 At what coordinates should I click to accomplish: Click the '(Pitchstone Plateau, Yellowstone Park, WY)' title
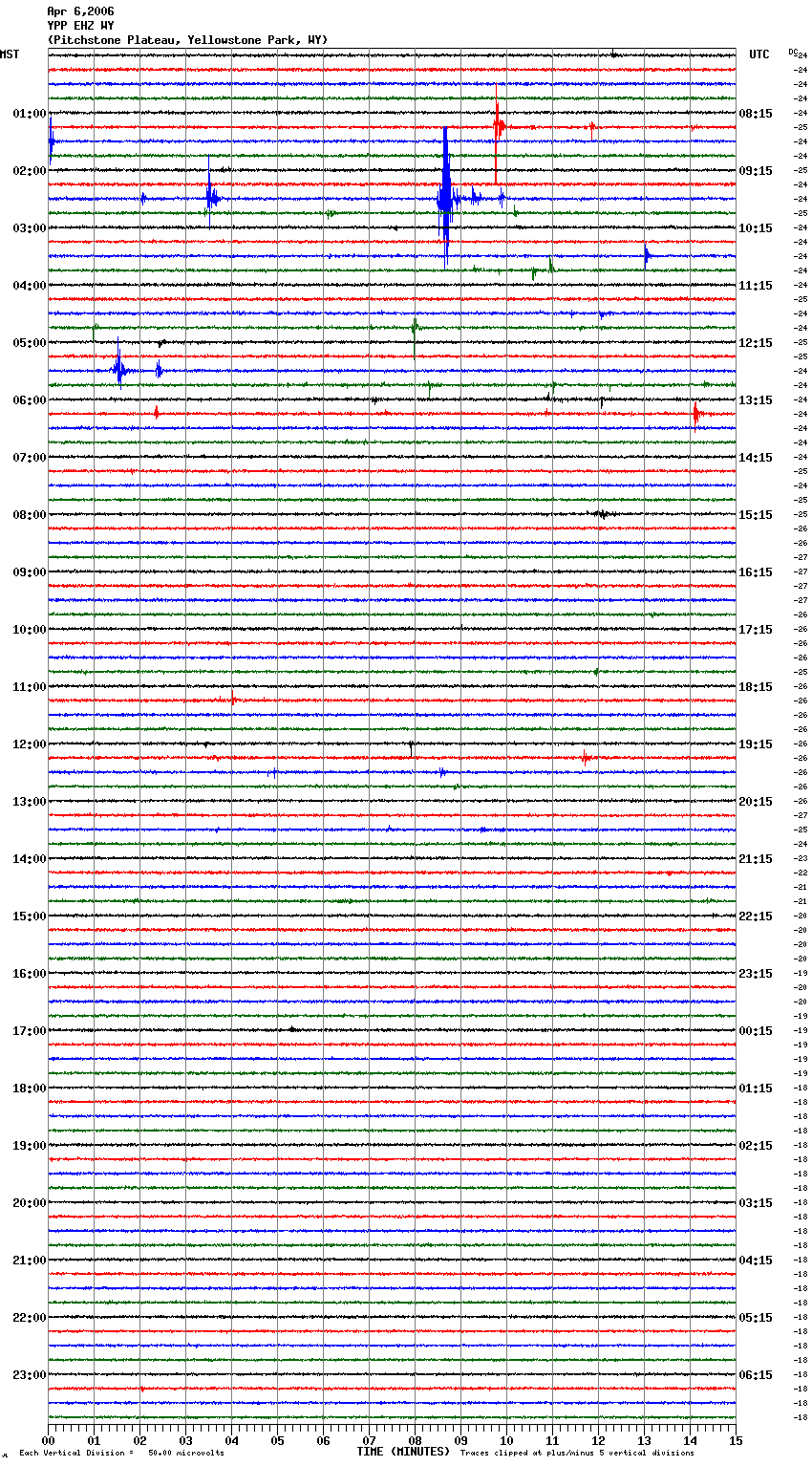(x=187, y=40)
